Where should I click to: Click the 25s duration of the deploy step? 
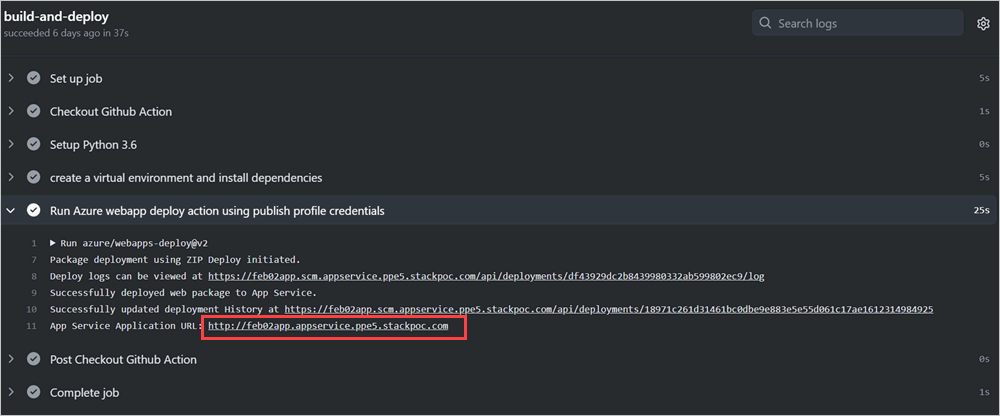point(982,211)
